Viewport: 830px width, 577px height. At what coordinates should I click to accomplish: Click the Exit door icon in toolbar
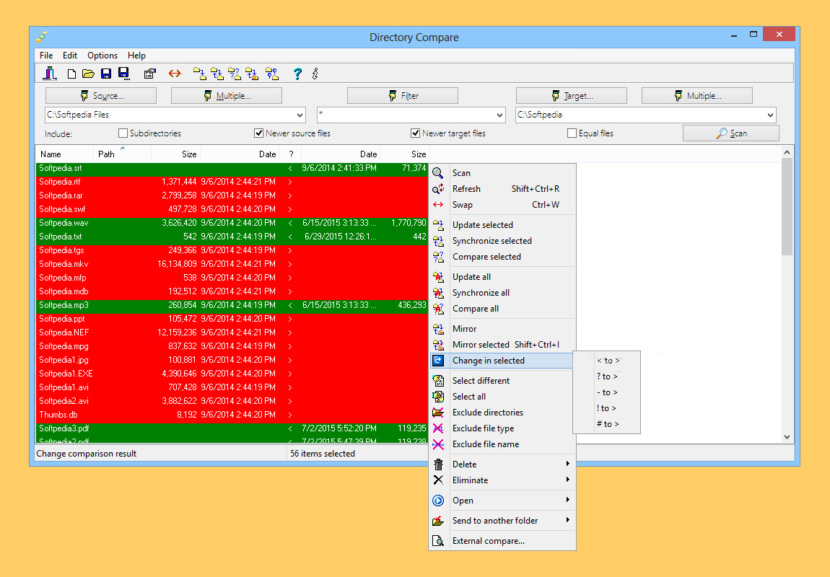49,74
